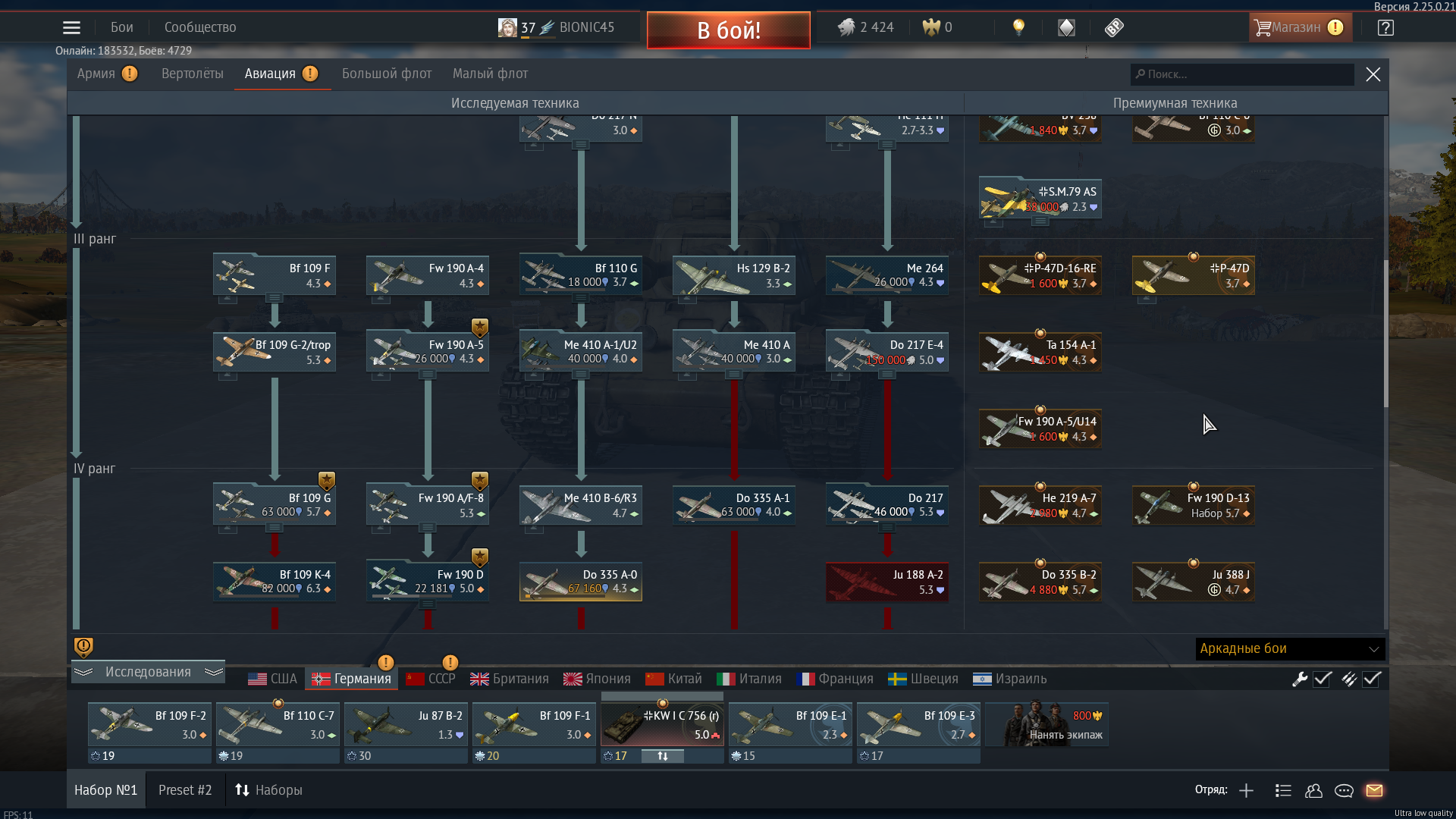Expand the Do 217 E-4 group
The height and width of the screenshot is (819, 1456).
coord(887,375)
